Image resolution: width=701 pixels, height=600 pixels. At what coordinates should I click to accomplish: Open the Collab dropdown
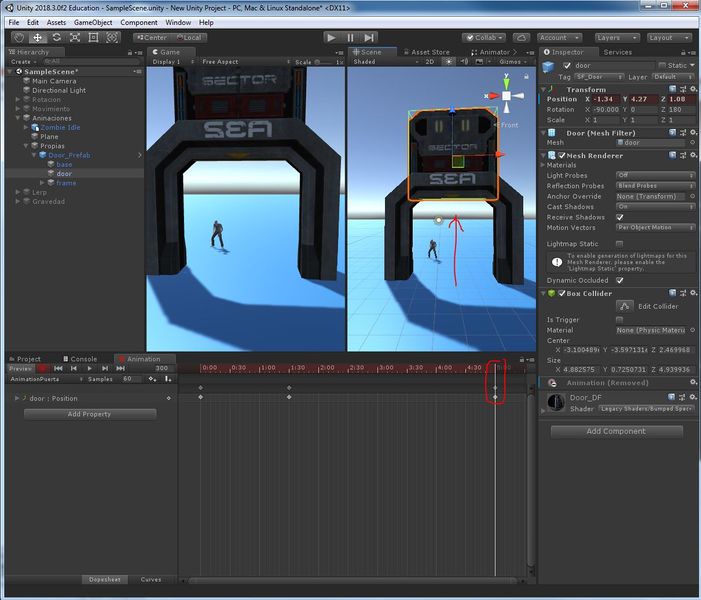point(483,38)
